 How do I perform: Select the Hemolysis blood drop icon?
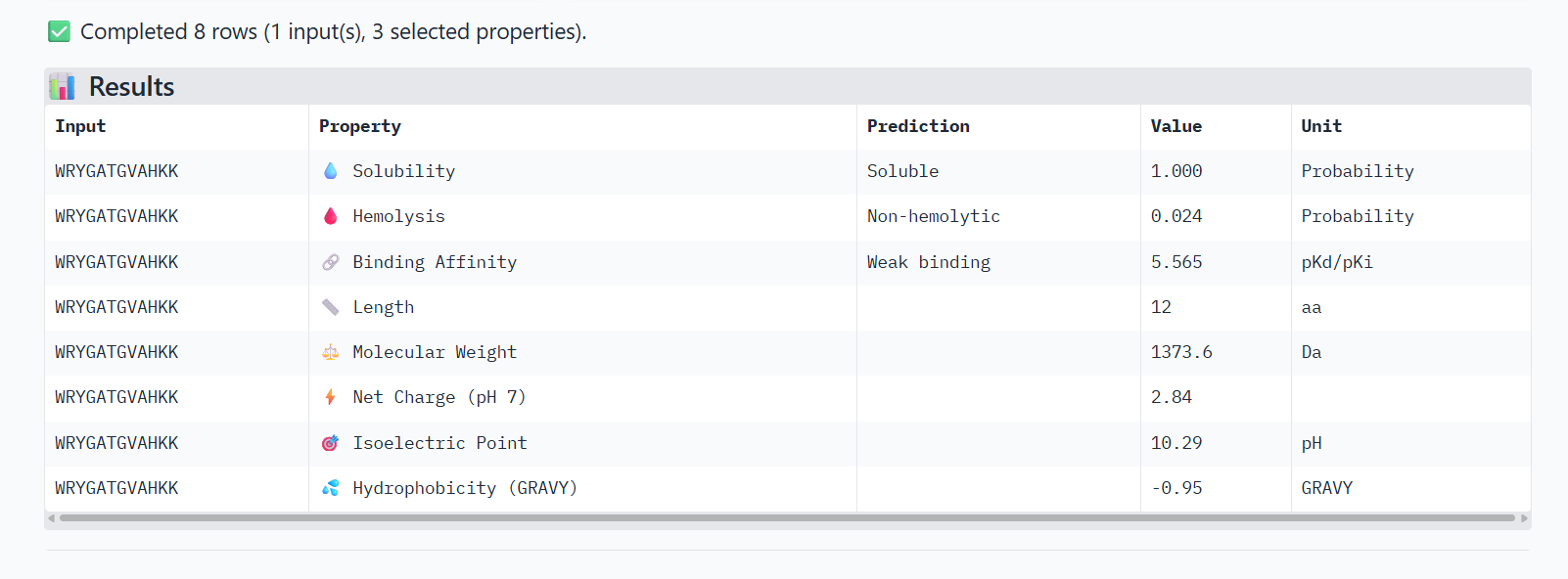pos(331,216)
